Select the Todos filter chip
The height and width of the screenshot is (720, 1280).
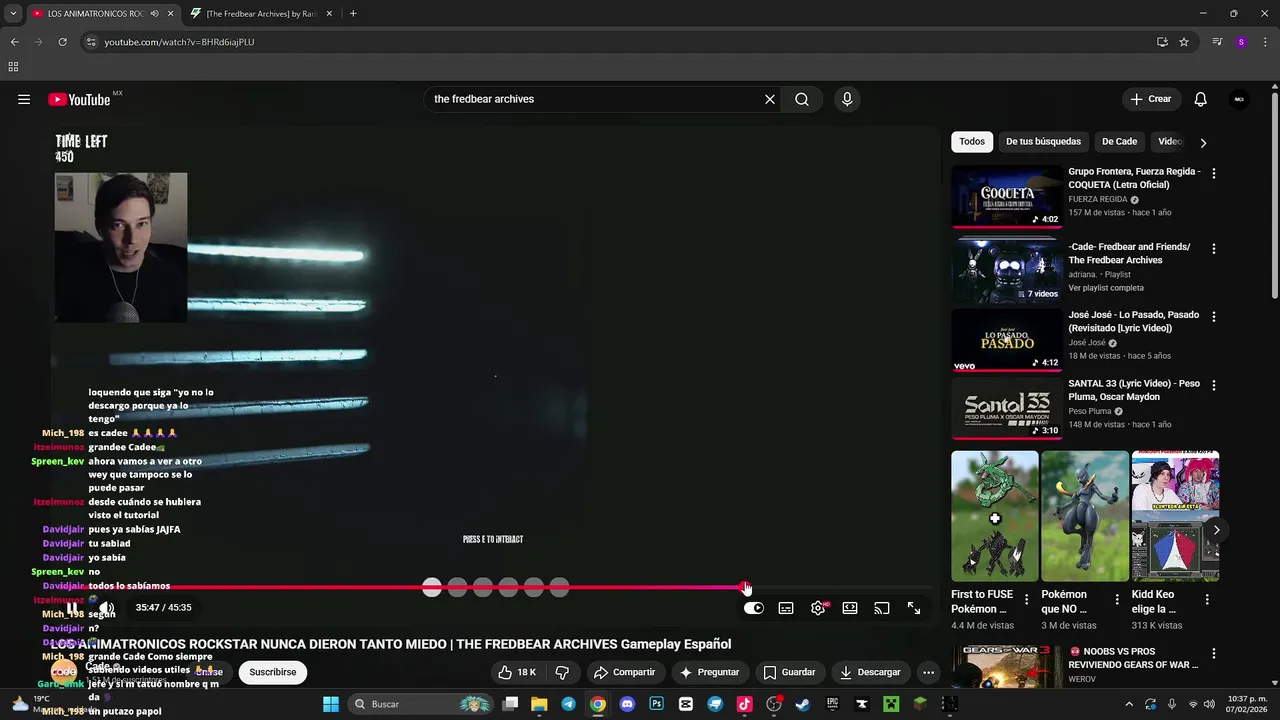click(972, 142)
